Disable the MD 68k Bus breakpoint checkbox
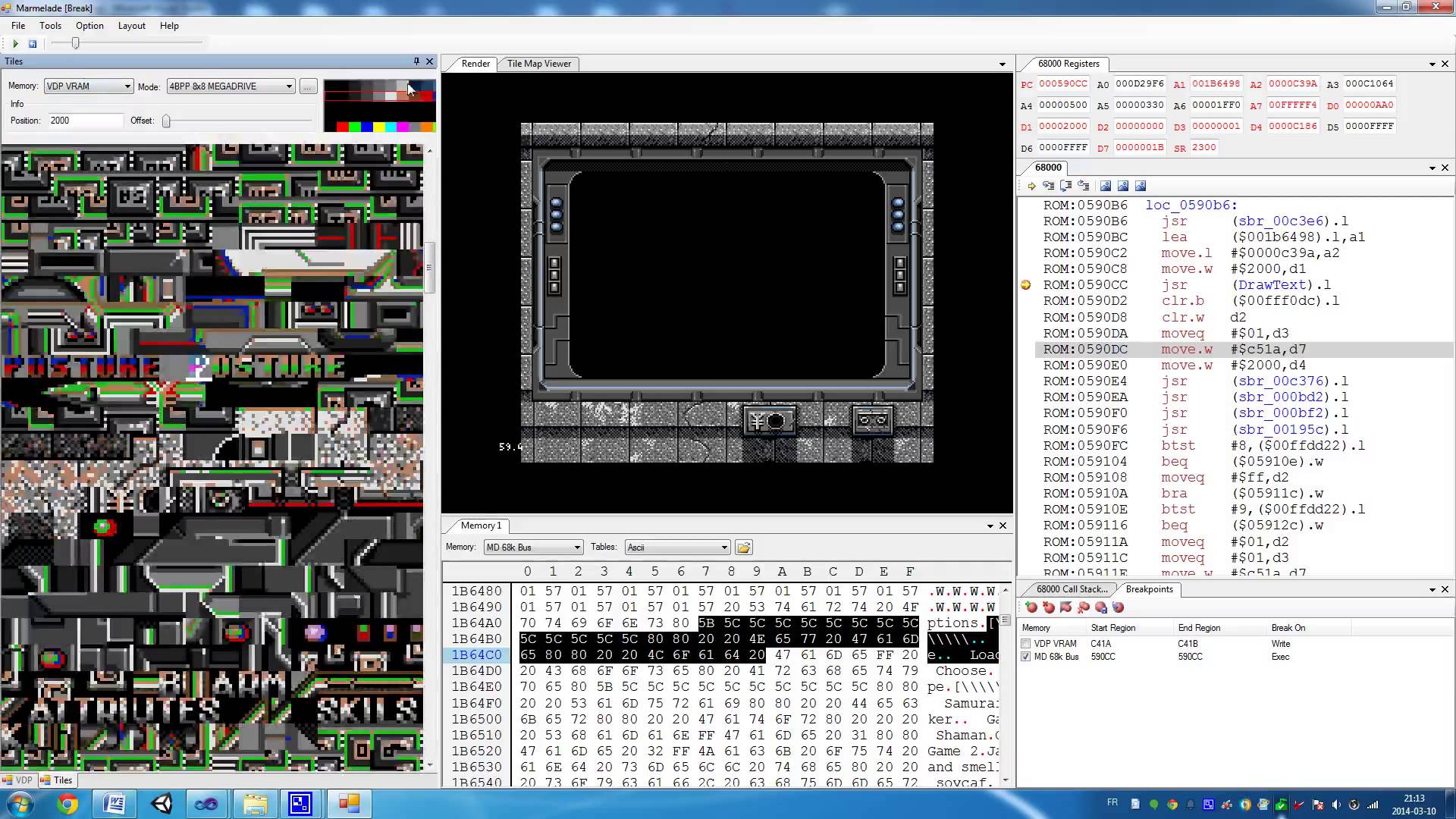This screenshot has width=1456, height=819. (x=1026, y=657)
